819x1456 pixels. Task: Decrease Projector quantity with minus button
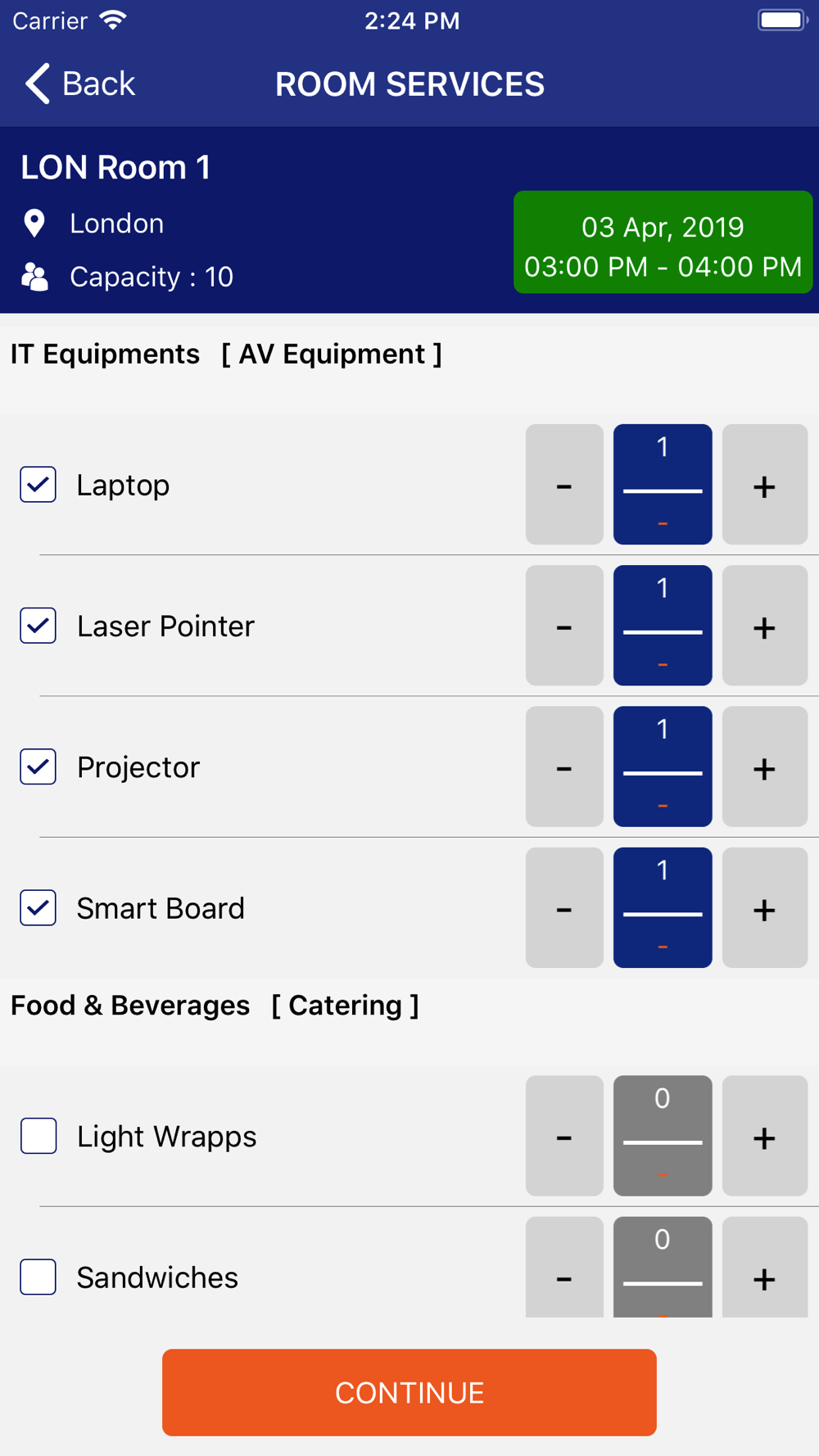(x=564, y=767)
